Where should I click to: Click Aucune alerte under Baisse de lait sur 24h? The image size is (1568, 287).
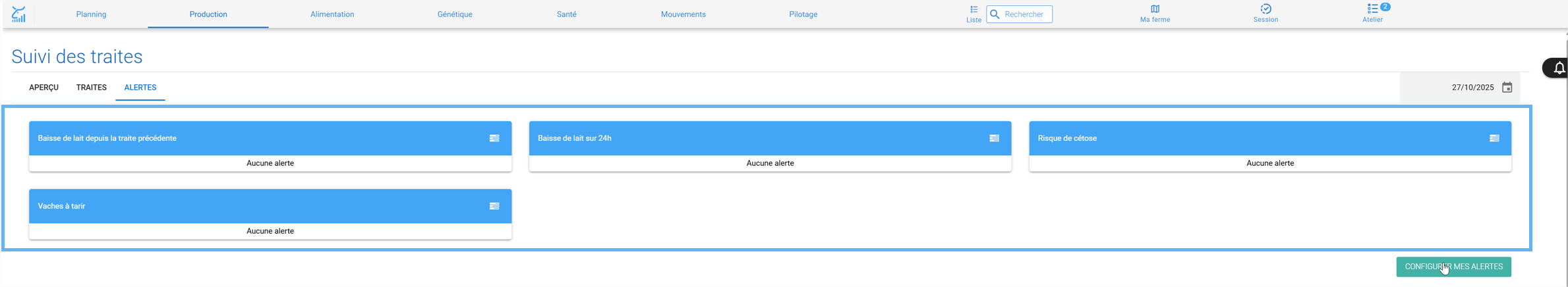tap(770, 163)
